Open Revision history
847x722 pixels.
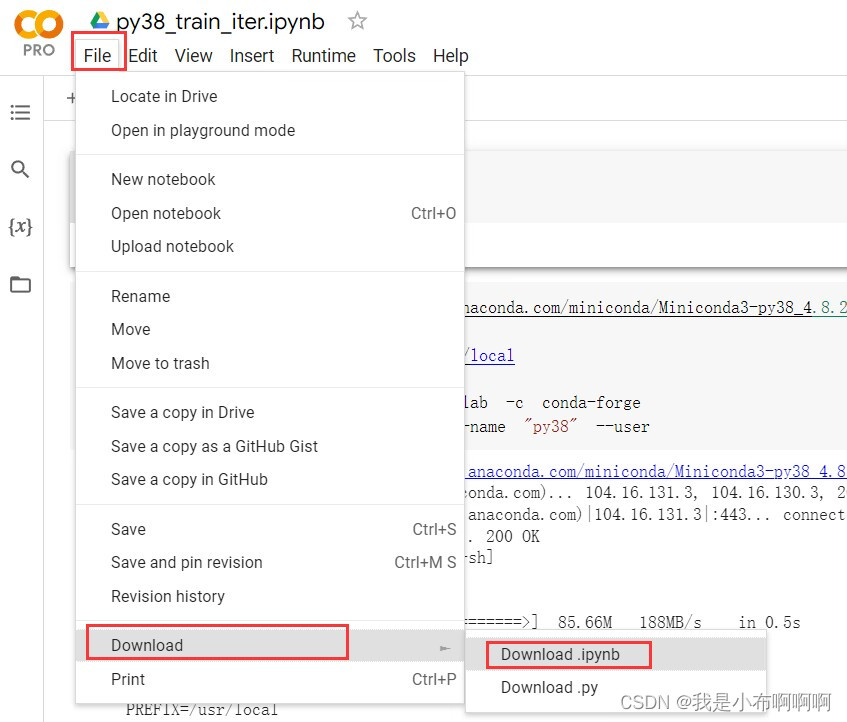pyautogui.click(x=168, y=596)
